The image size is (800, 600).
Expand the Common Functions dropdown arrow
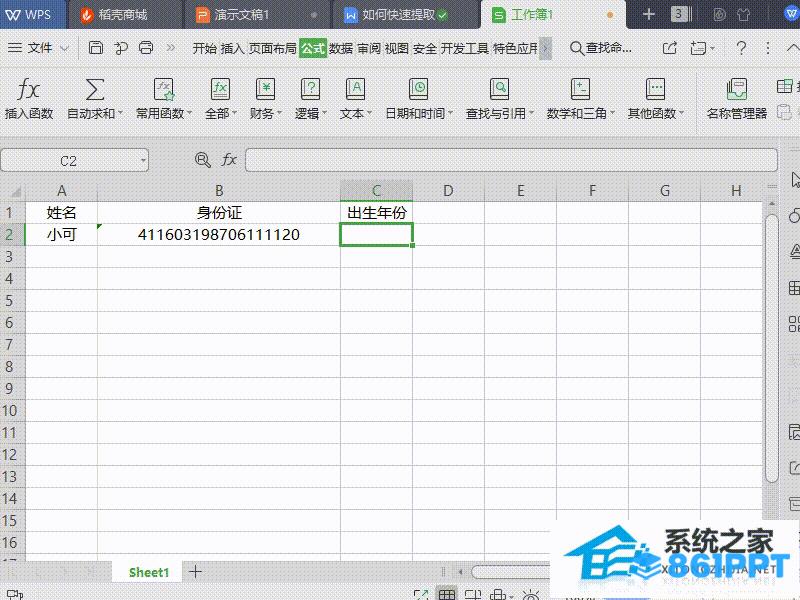(x=189, y=113)
